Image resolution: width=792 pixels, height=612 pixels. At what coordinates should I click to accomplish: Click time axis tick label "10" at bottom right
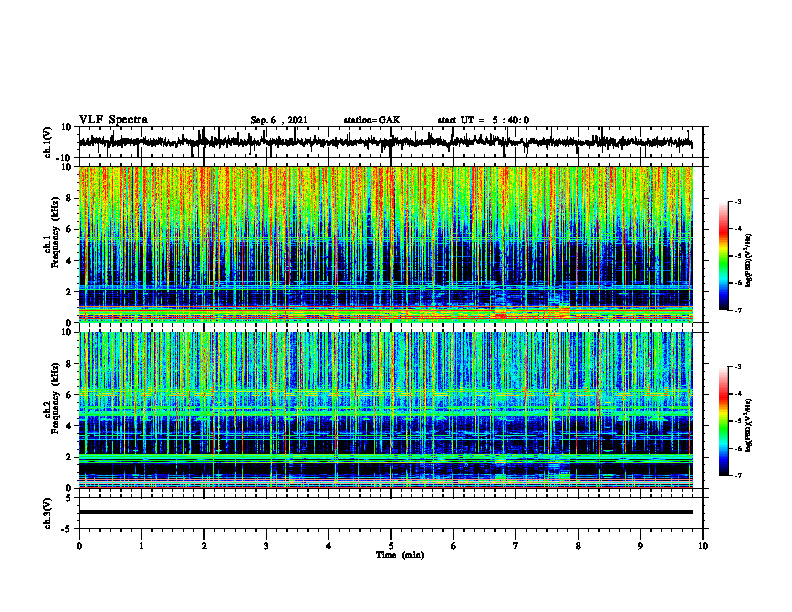point(703,546)
